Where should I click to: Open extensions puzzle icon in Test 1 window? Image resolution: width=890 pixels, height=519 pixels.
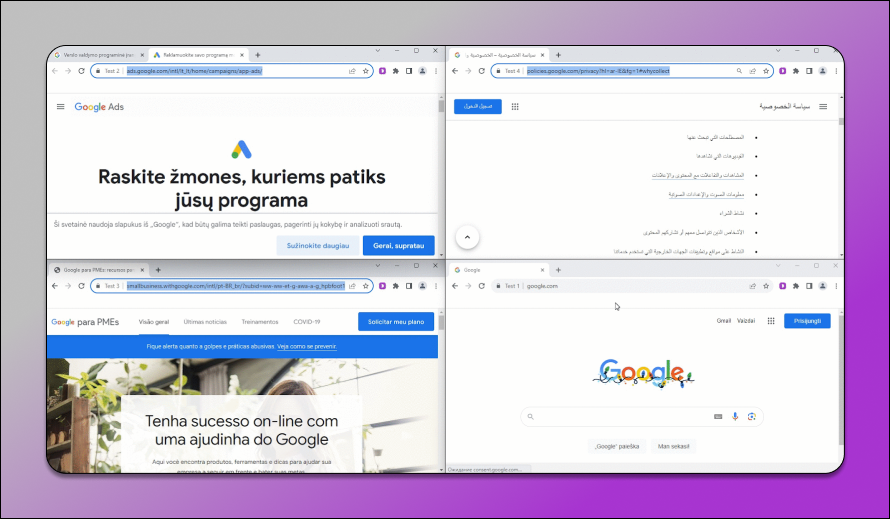coord(796,286)
